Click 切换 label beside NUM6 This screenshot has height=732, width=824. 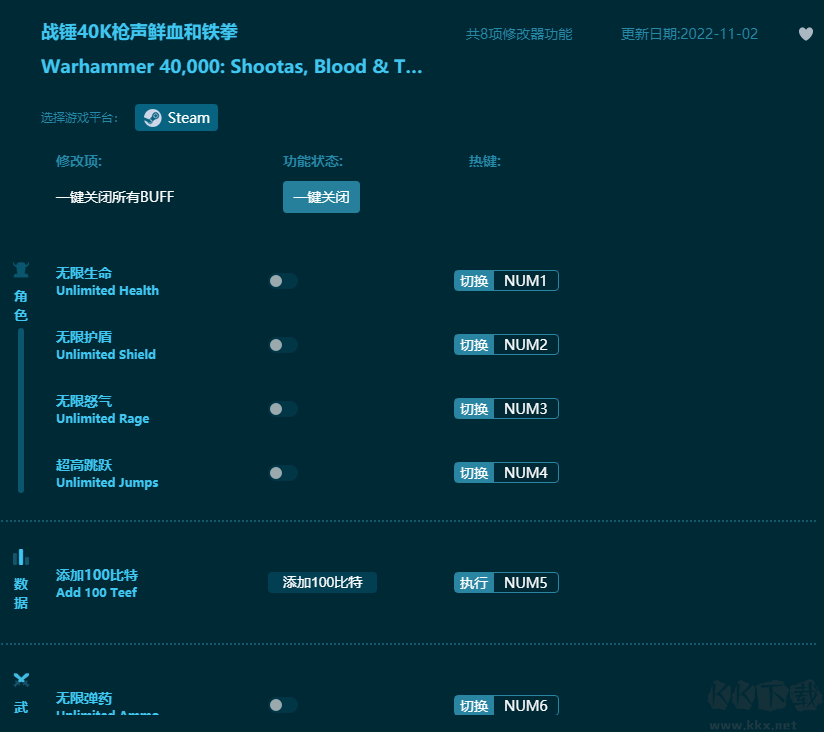click(x=474, y=705)
